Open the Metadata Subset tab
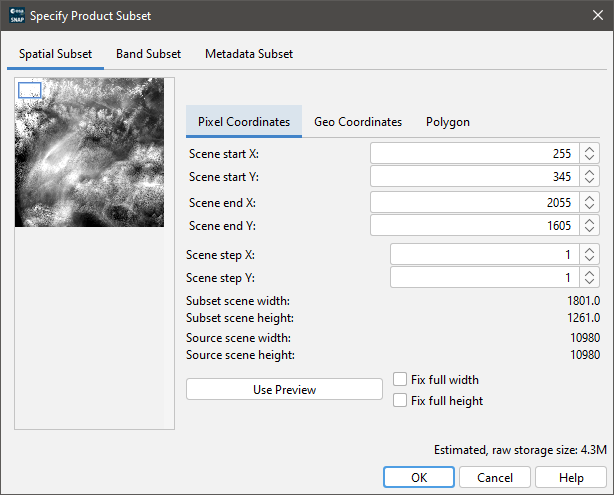This screenshot has width=614, height=495. (x=249, y=53)
